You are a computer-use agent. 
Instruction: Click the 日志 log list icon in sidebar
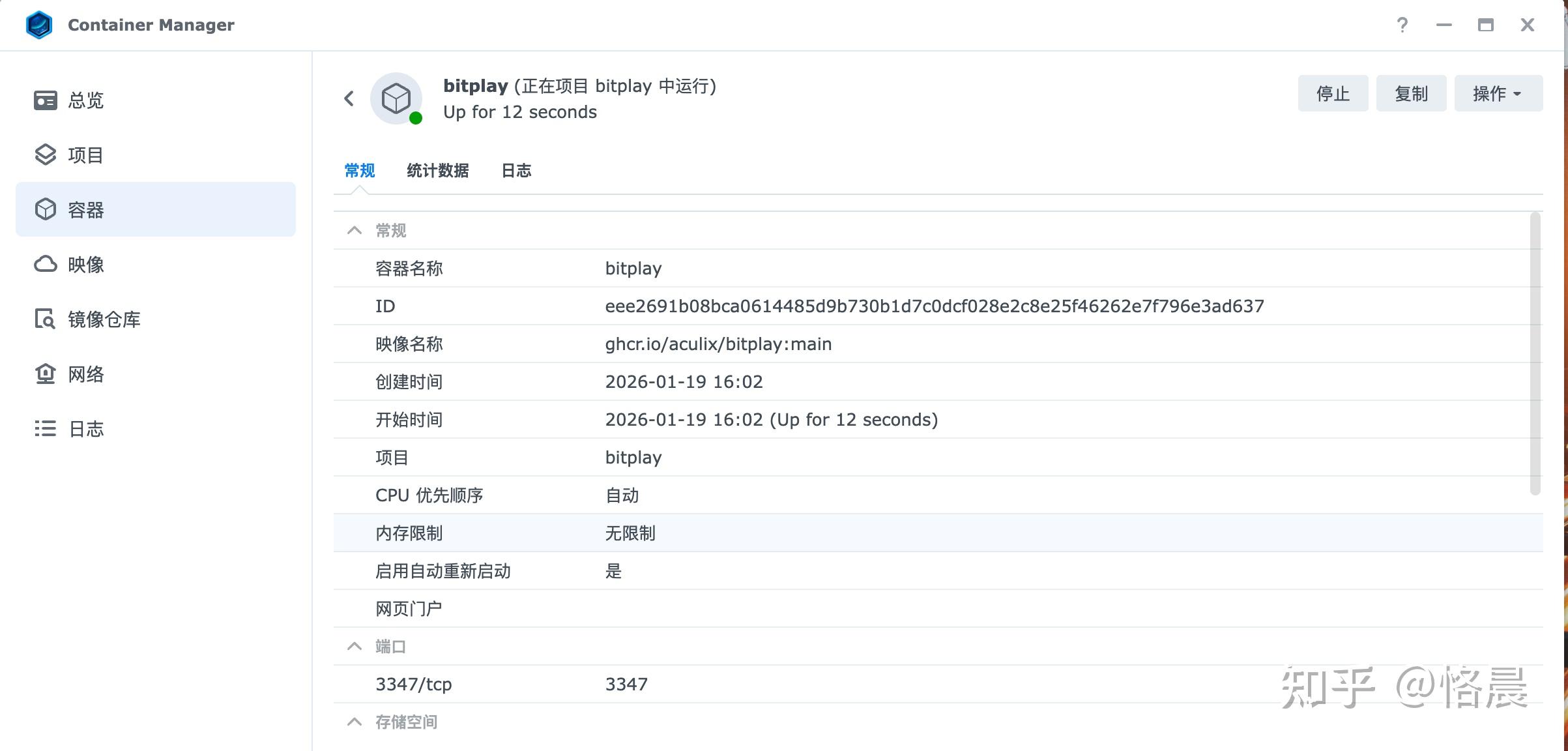[x=46, y=428]
